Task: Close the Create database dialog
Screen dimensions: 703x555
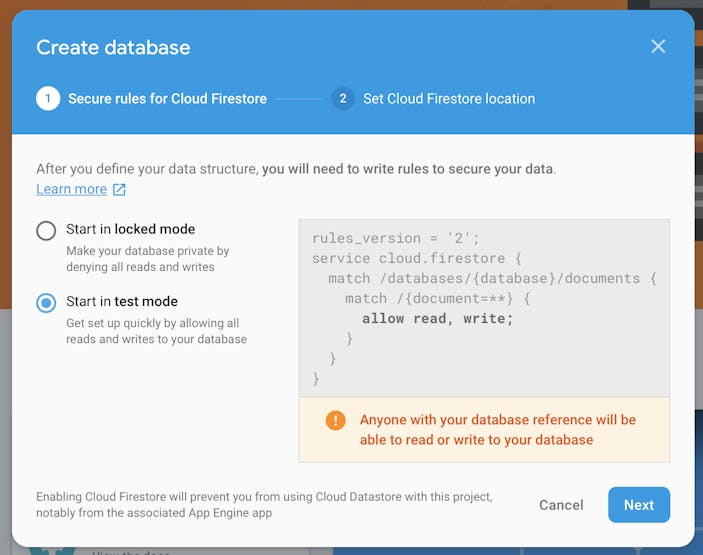Action: pyautogui.click(x=658, y=46)
